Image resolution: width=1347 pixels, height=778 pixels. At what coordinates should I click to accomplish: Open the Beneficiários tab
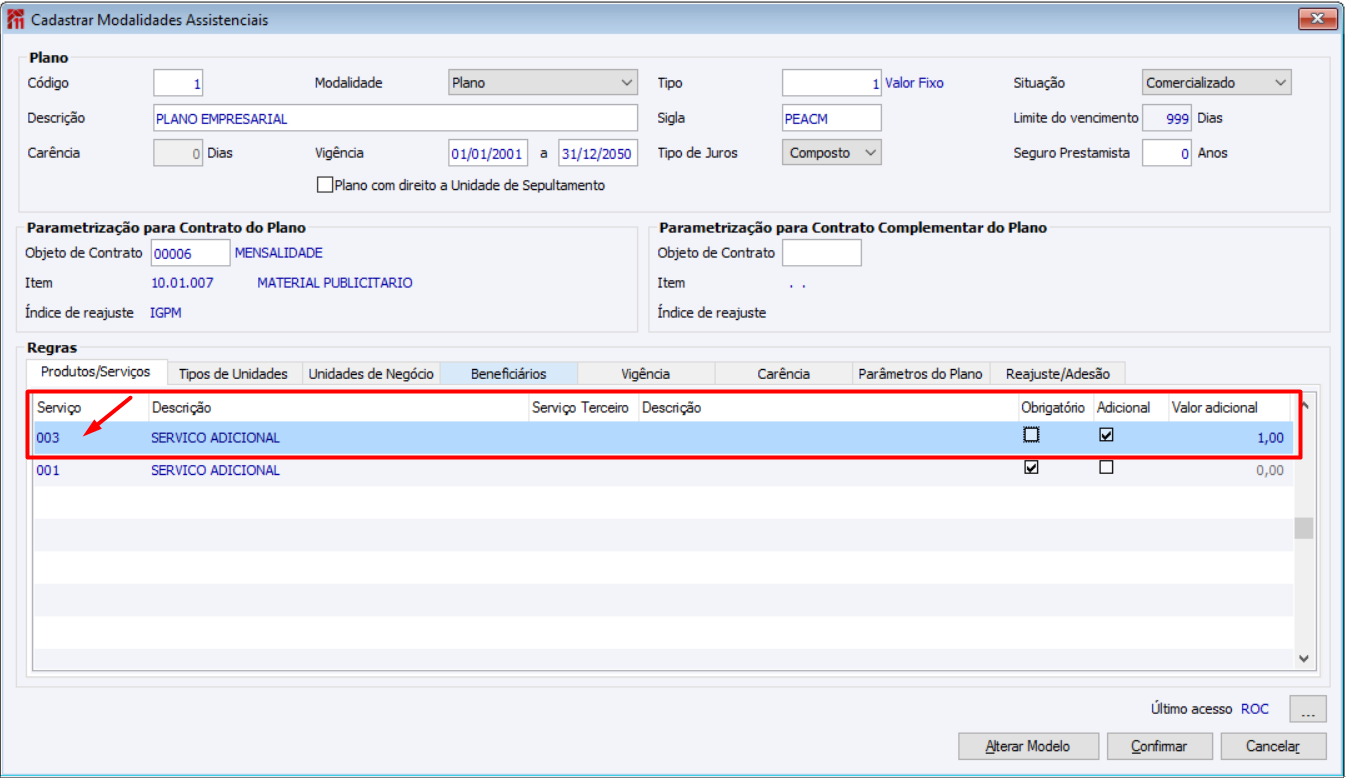tap(509, 374)
